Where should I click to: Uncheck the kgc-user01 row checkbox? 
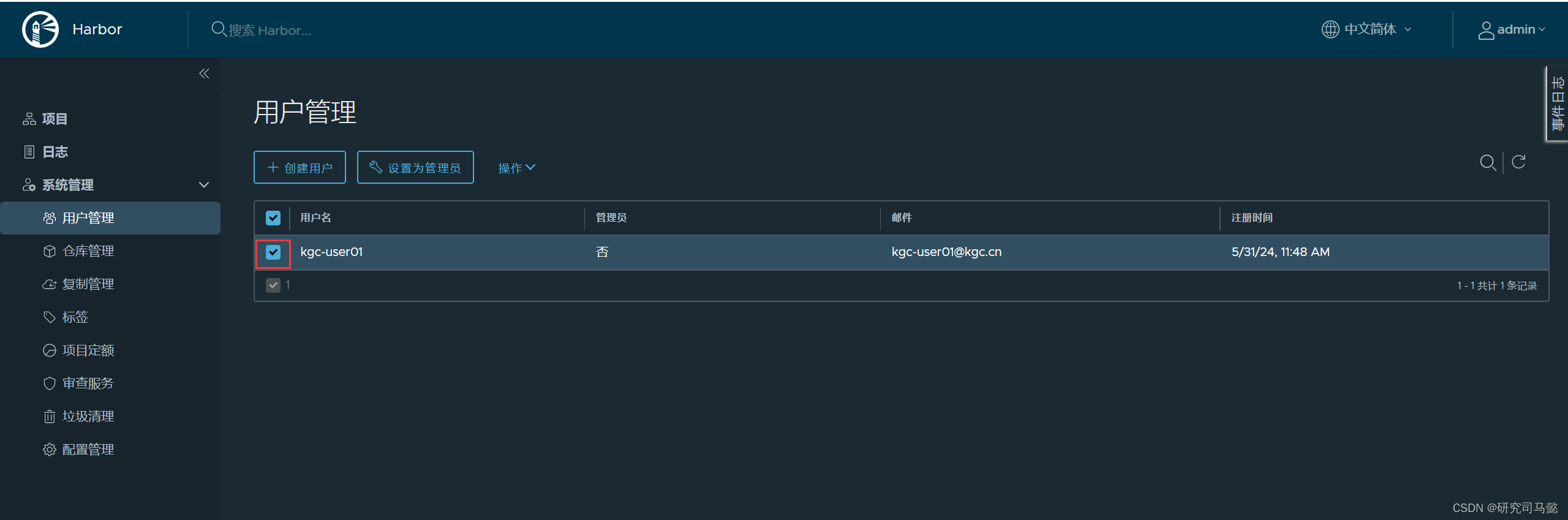[273, 252]
